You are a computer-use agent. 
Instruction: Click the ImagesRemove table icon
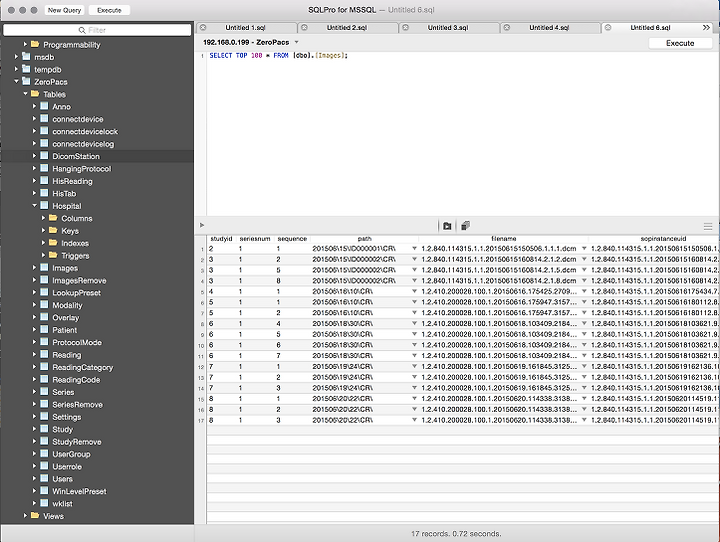coord(45,280)
